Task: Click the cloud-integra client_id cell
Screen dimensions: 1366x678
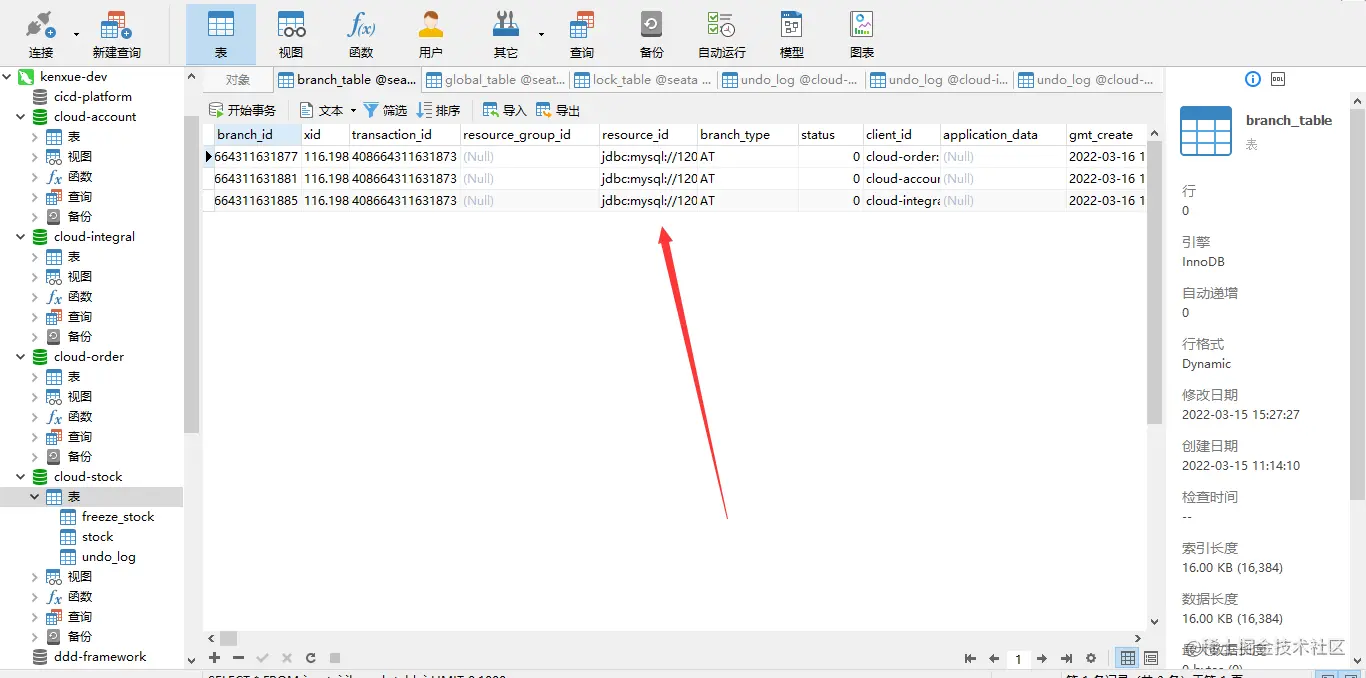Action: pyautogui.click(x=902, y=201)
